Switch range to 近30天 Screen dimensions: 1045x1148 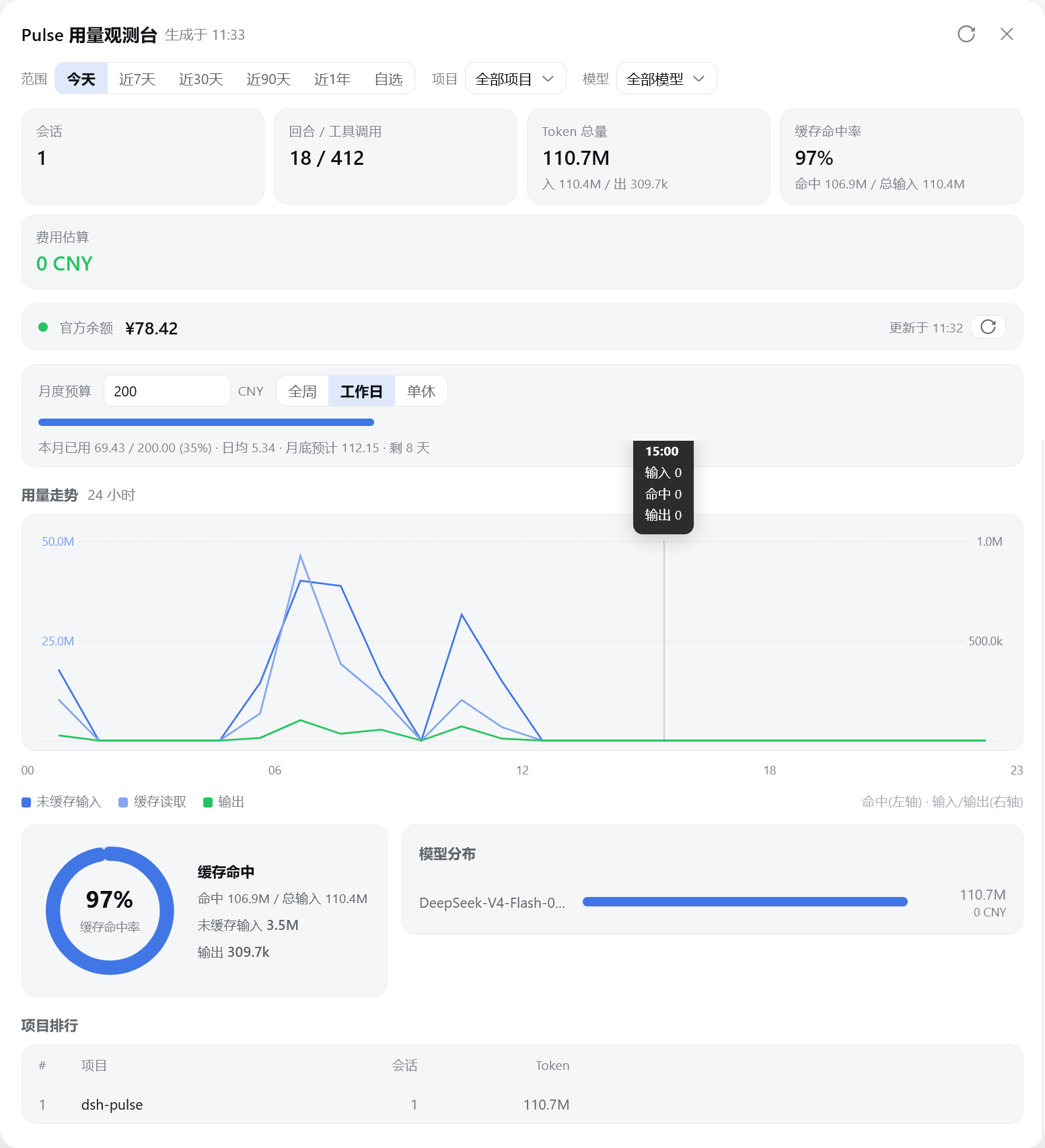click(201, 79)
